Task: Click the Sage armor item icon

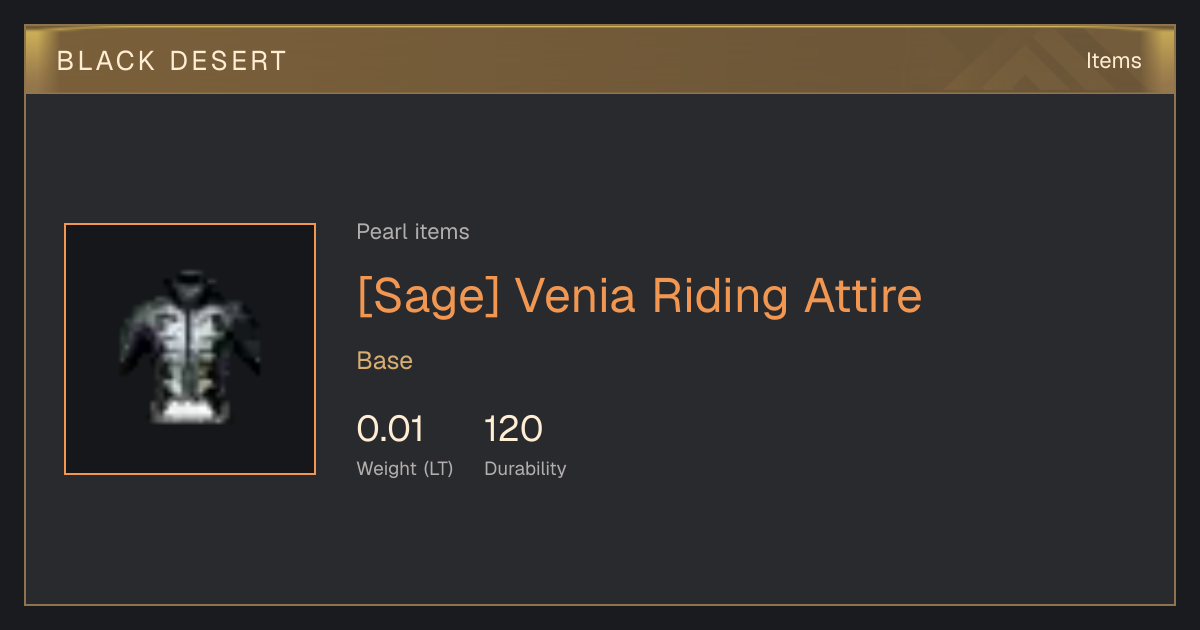Action: (190, 346)
